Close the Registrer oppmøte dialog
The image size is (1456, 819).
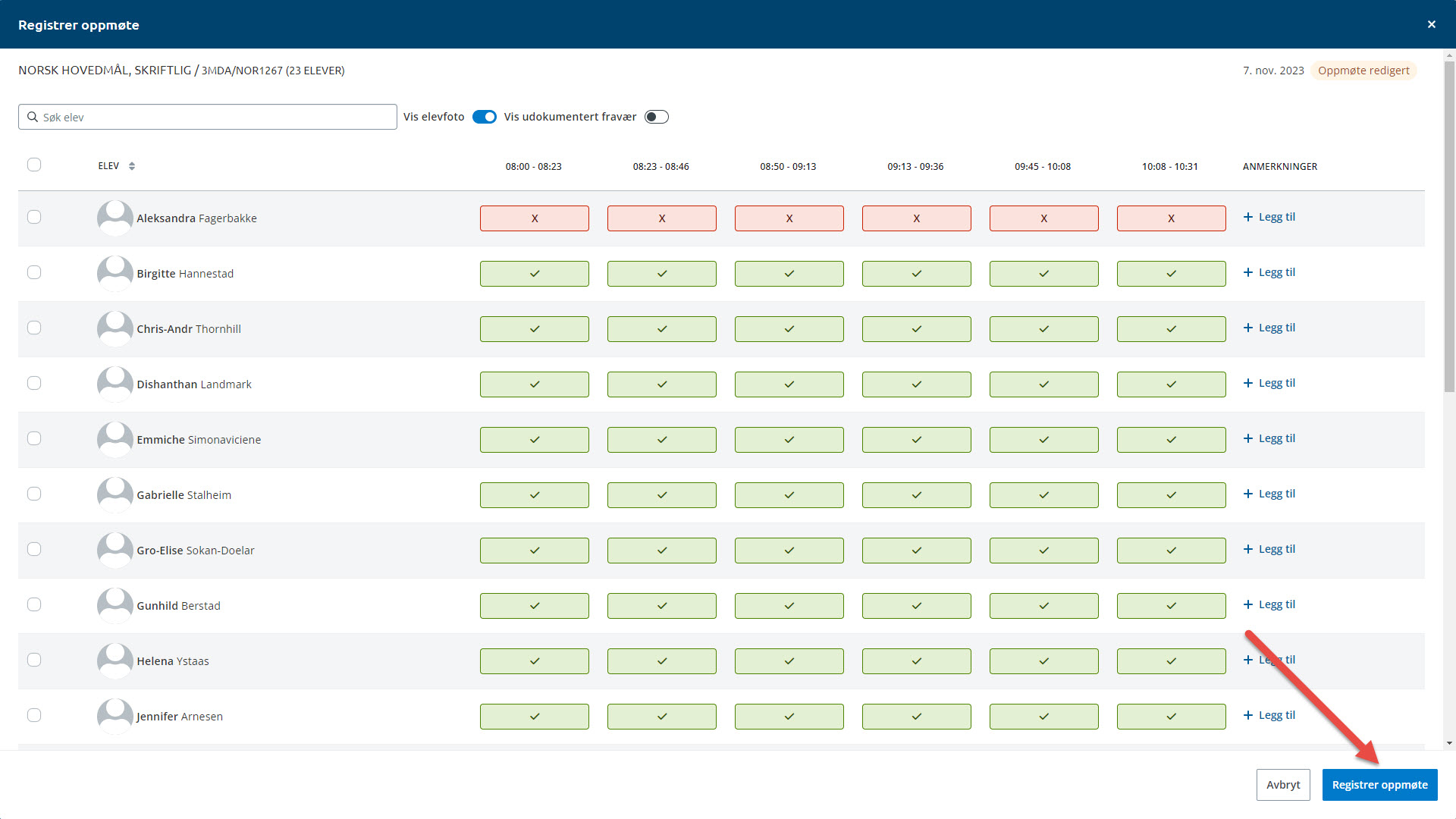[1432, 24]
